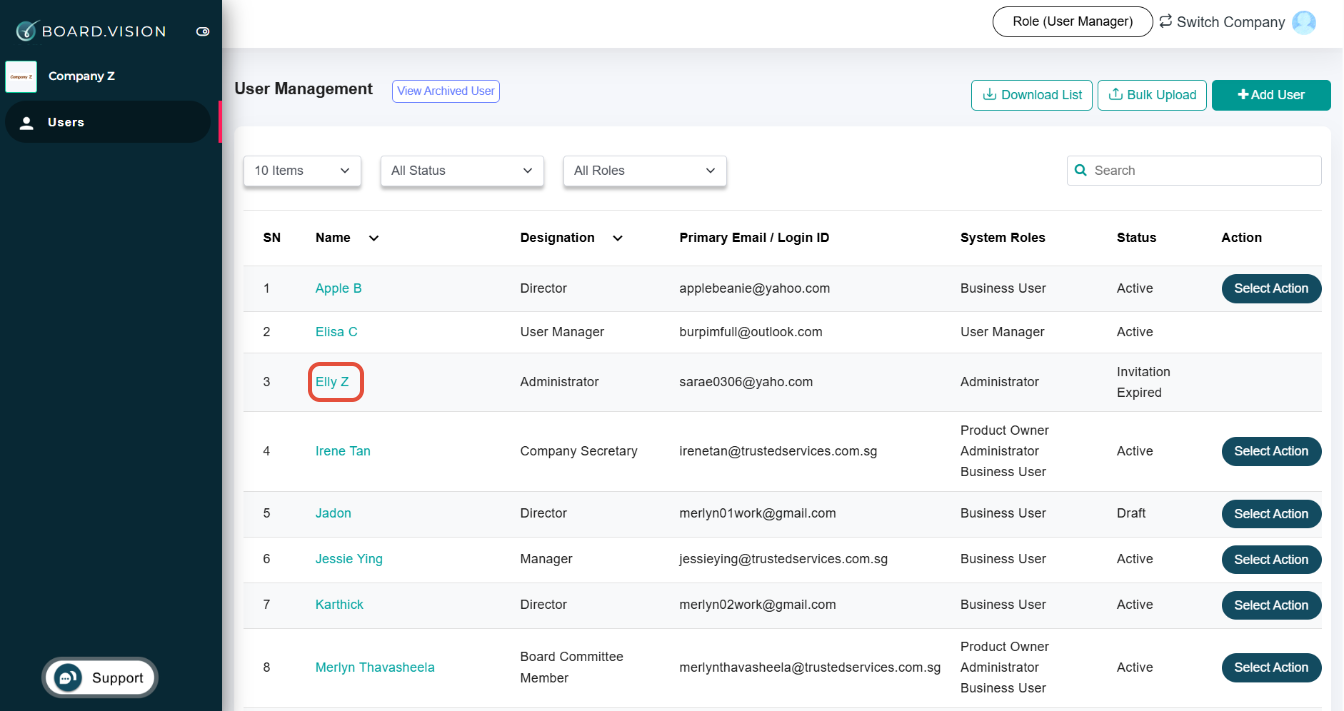This screenshot has width=1344, height=711.
Task: Click Company Secretary designation cell
Action: [x=579, y=451]
